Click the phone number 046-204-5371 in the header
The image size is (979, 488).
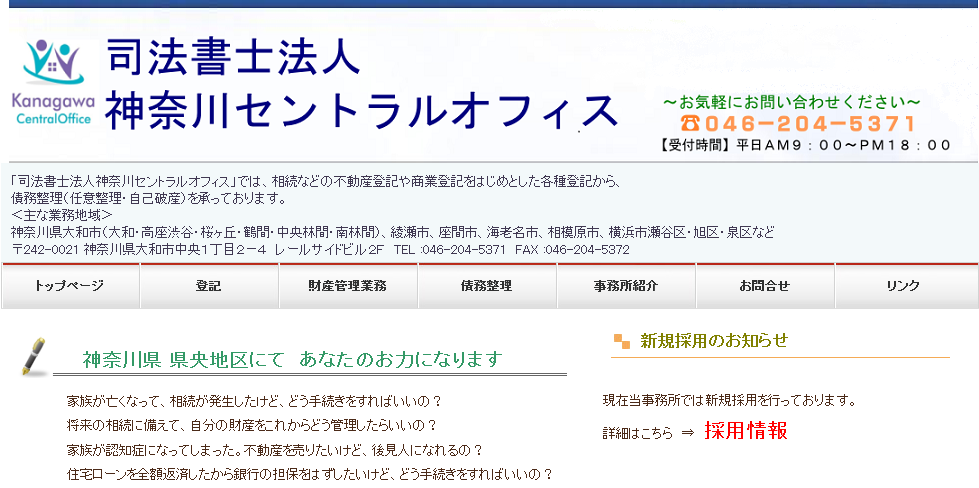pos(810,124)
